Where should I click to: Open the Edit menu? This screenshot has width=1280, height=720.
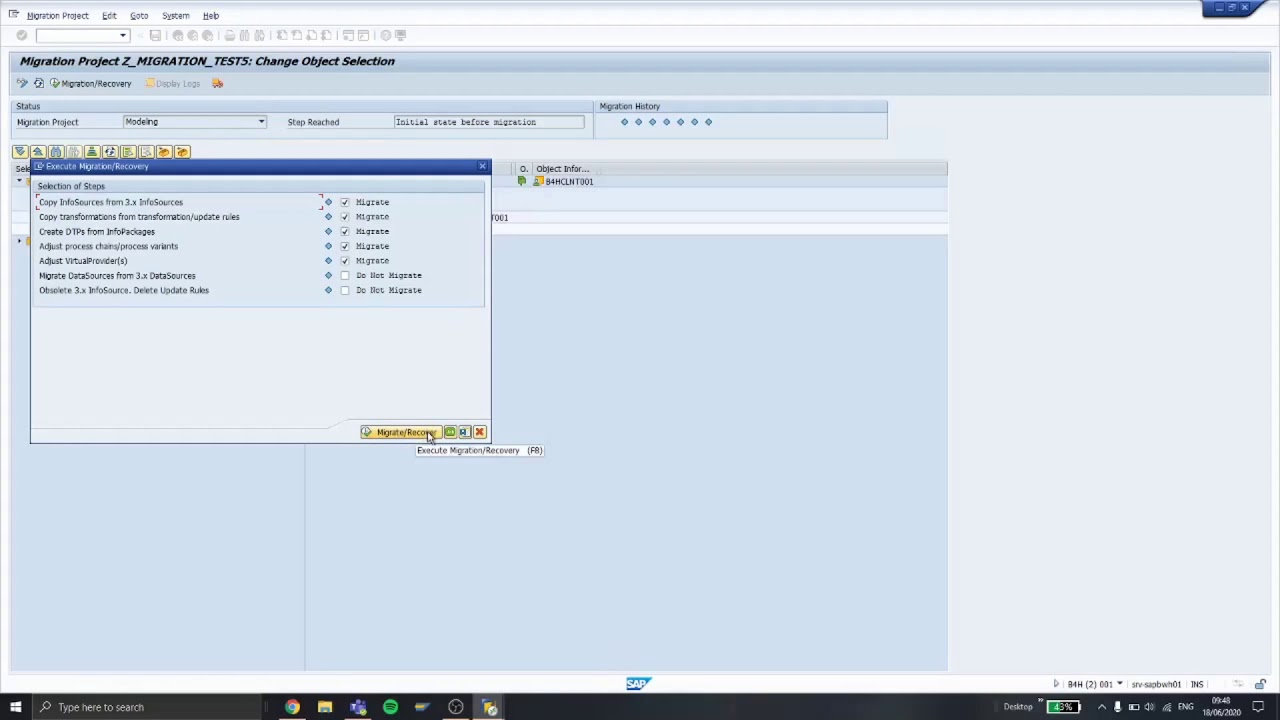click(109, 15)
